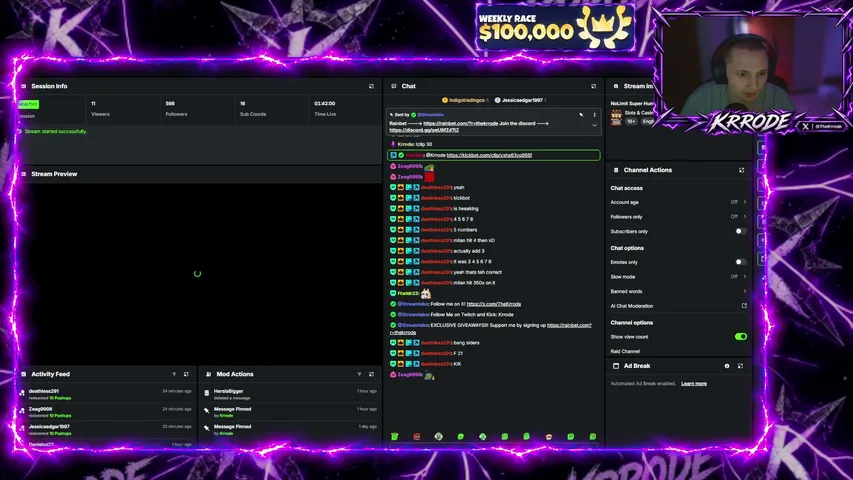
Task: Click Zeag9998 entry in Activity Feed
Action: pos(105,412)
